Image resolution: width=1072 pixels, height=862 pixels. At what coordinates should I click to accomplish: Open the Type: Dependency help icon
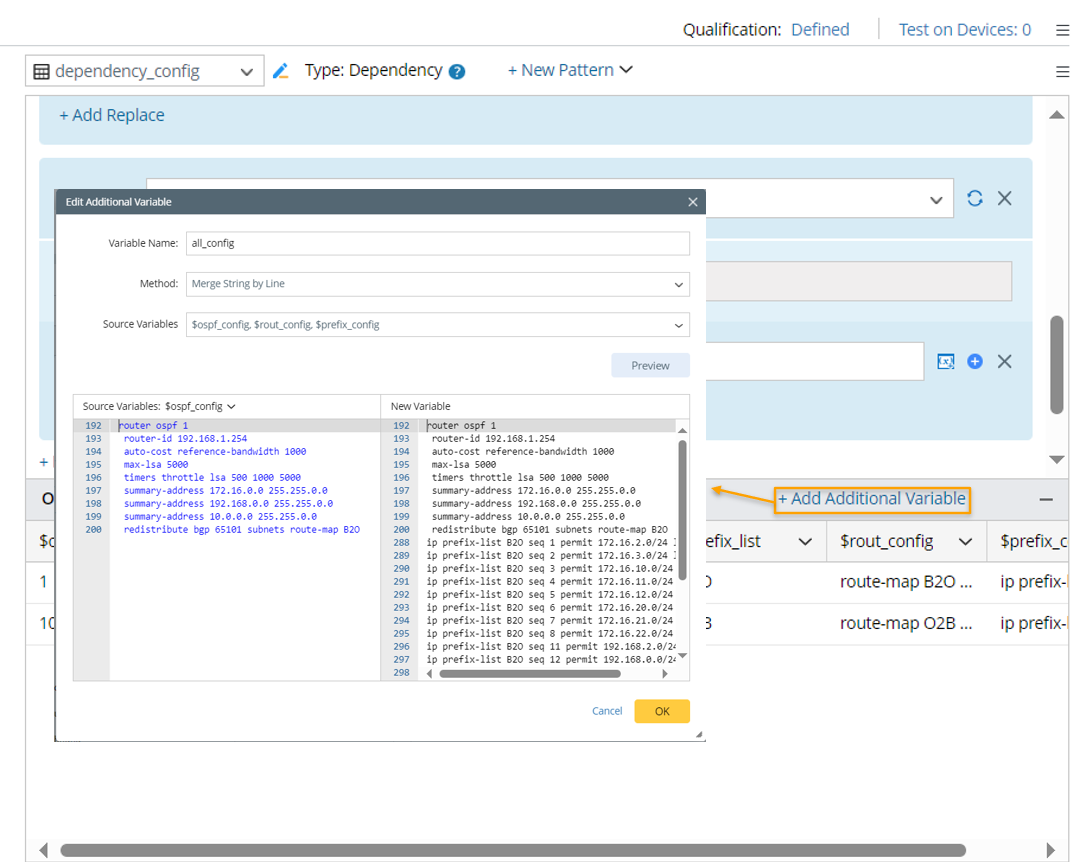point(457,71)
